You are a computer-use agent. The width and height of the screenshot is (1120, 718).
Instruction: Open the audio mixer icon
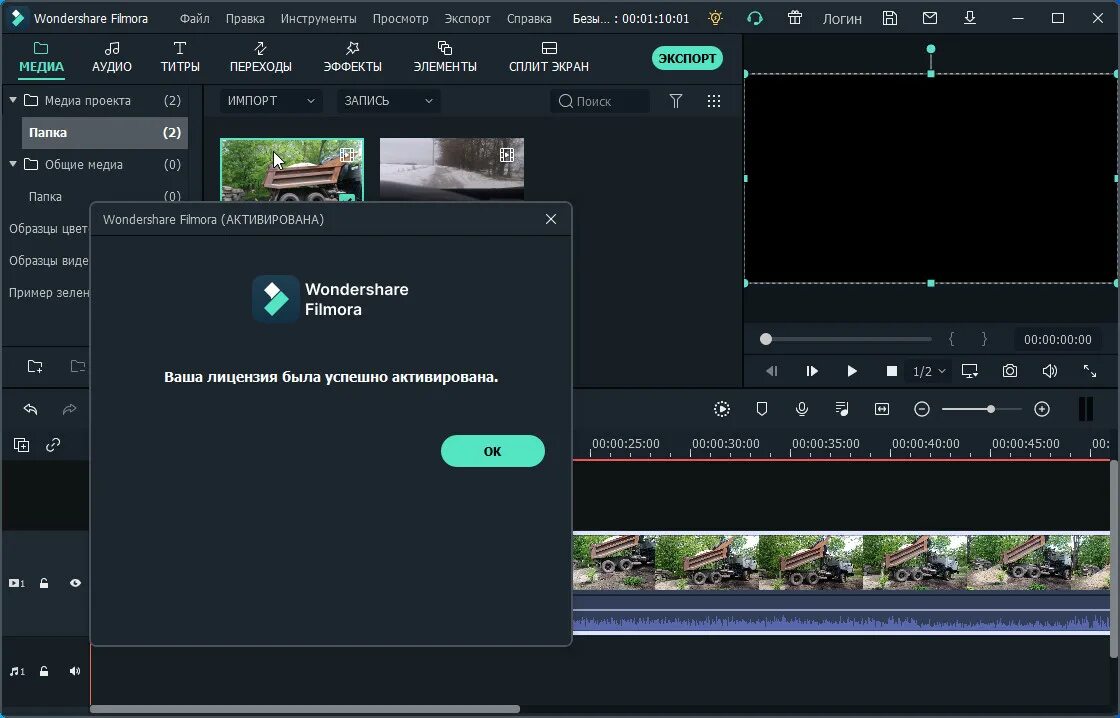(x=842, y=409)
